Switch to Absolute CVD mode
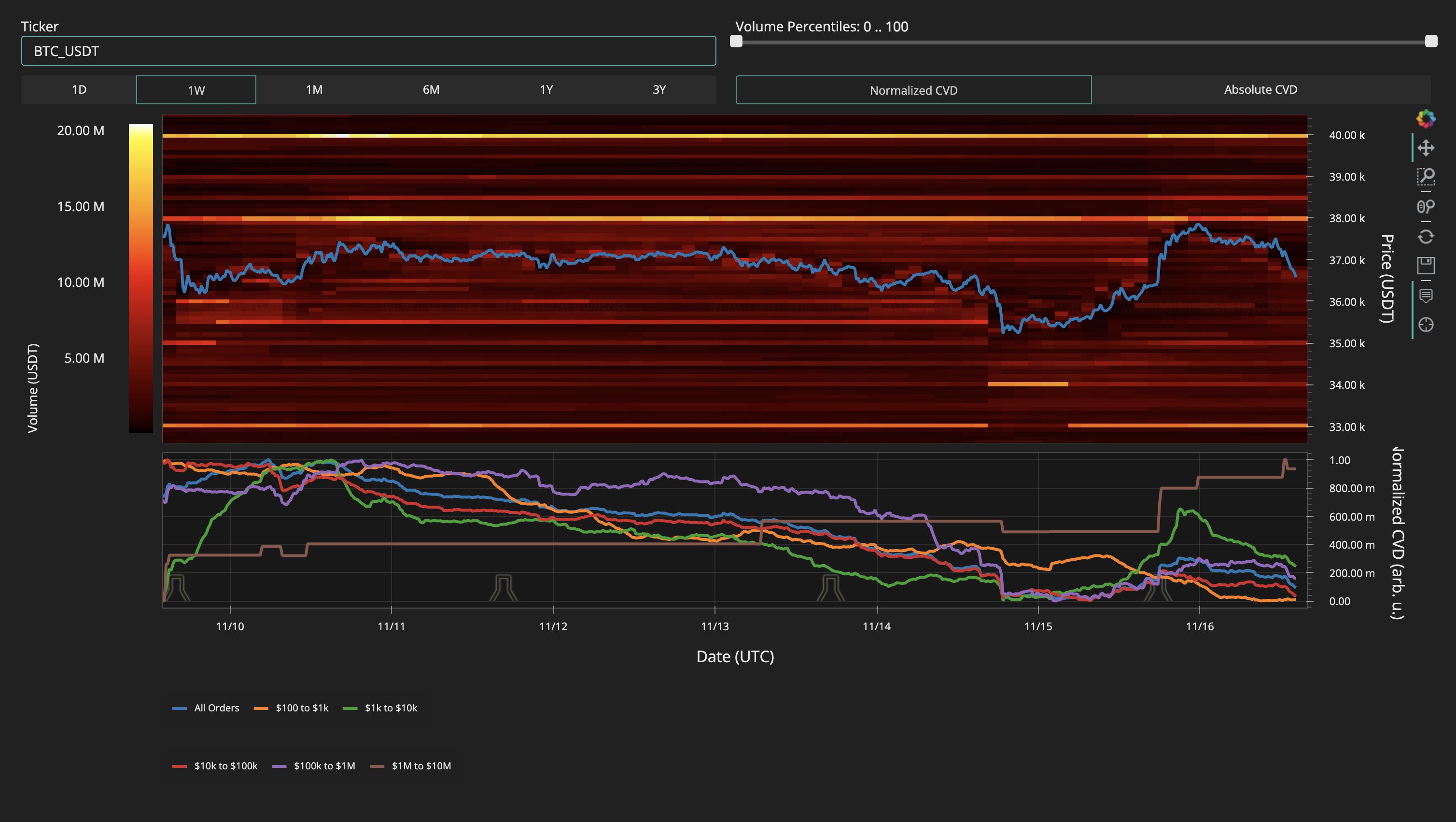The height and width of the screenshot is (822, 1456). click(1260, 90)
